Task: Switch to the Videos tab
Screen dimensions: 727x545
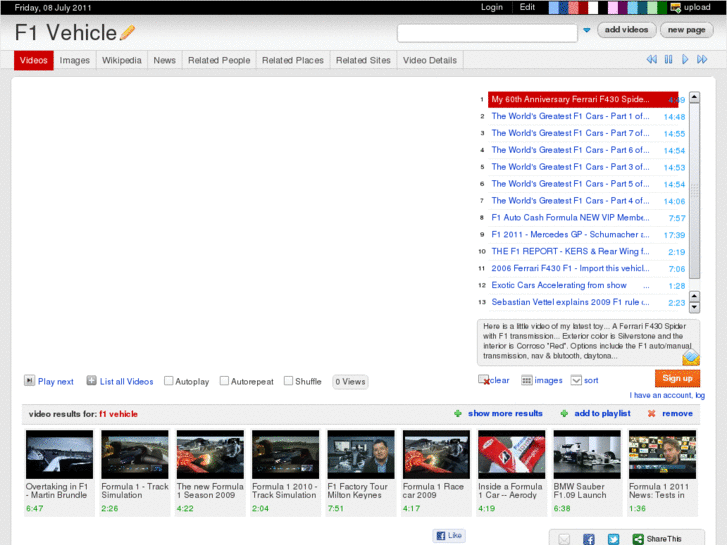Action: point(33,60)
